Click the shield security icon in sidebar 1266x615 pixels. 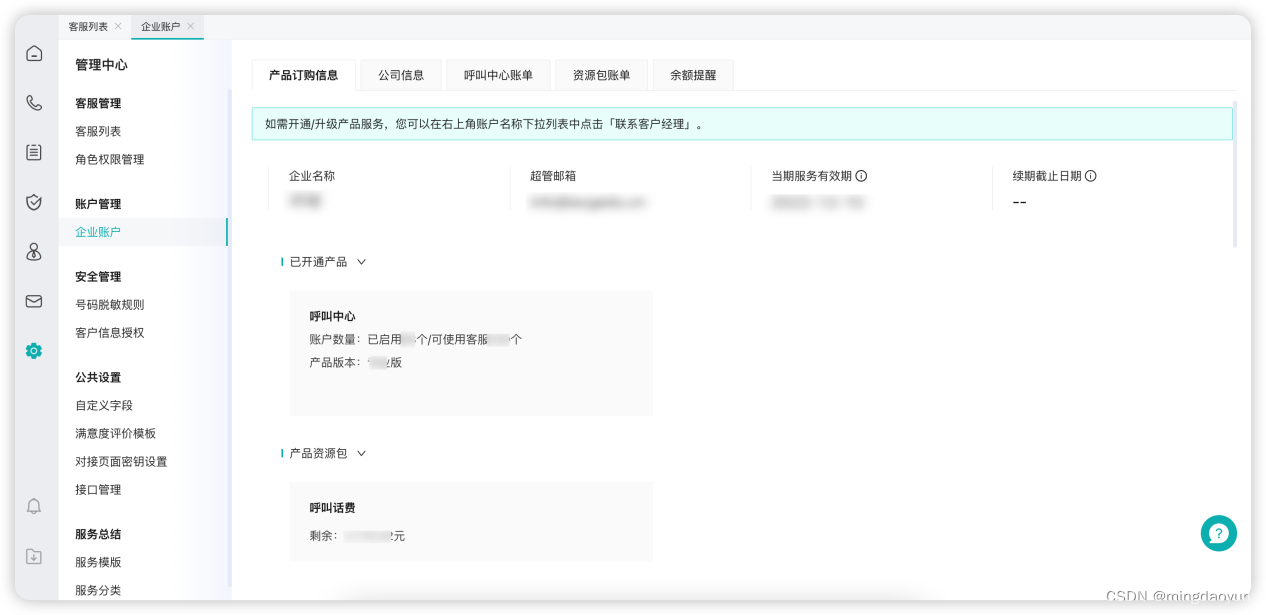pyautogui.click(x=34, y=202)
